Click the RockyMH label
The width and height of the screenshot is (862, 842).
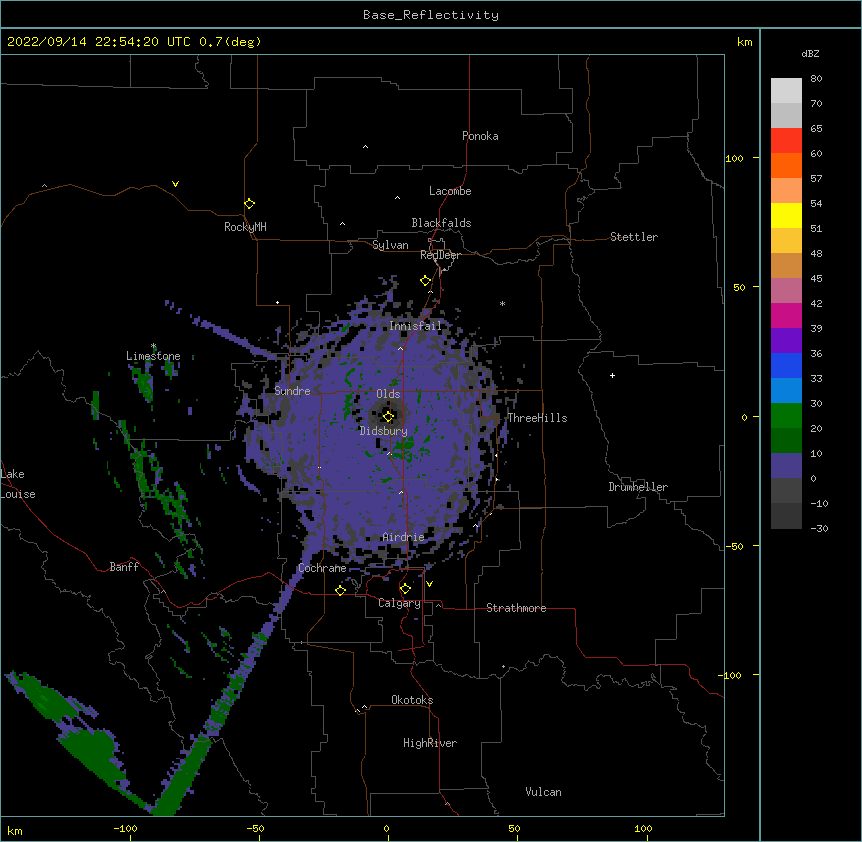pyautogui.click(x=245, y=227)
